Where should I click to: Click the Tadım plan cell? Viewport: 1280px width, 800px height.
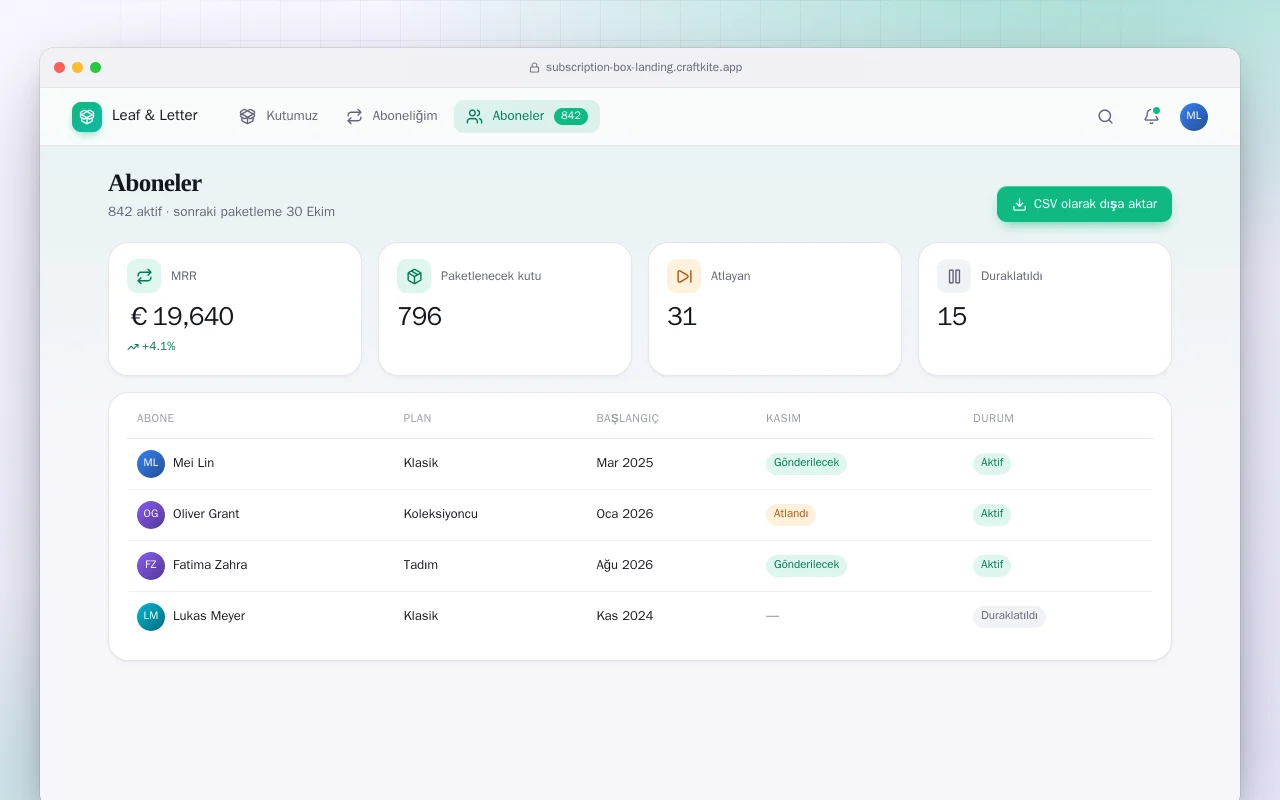[420, 565]
